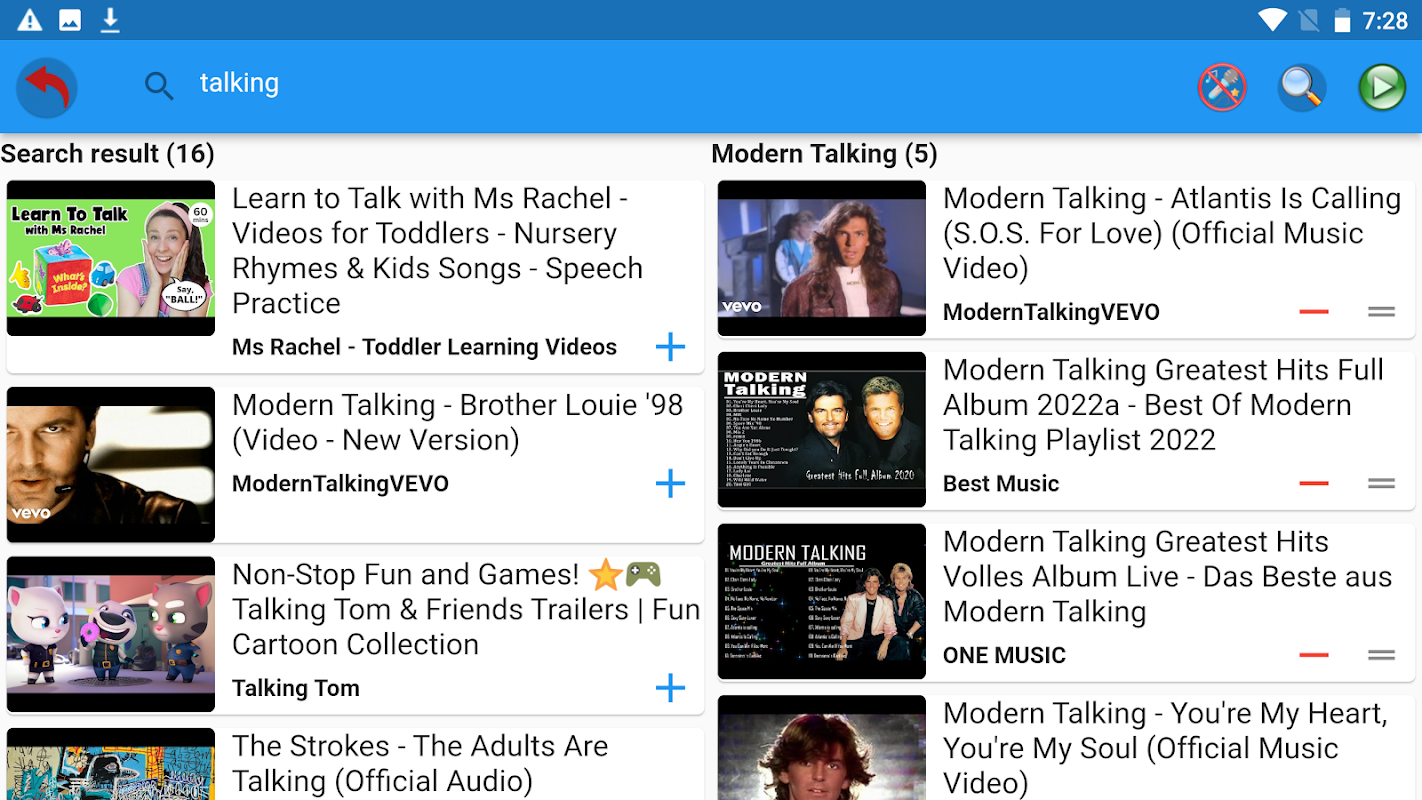The height and width of the screenshot is (800, 1422).
Task: Tap the small search icon beside 'talking'
Action: (159, 86)
